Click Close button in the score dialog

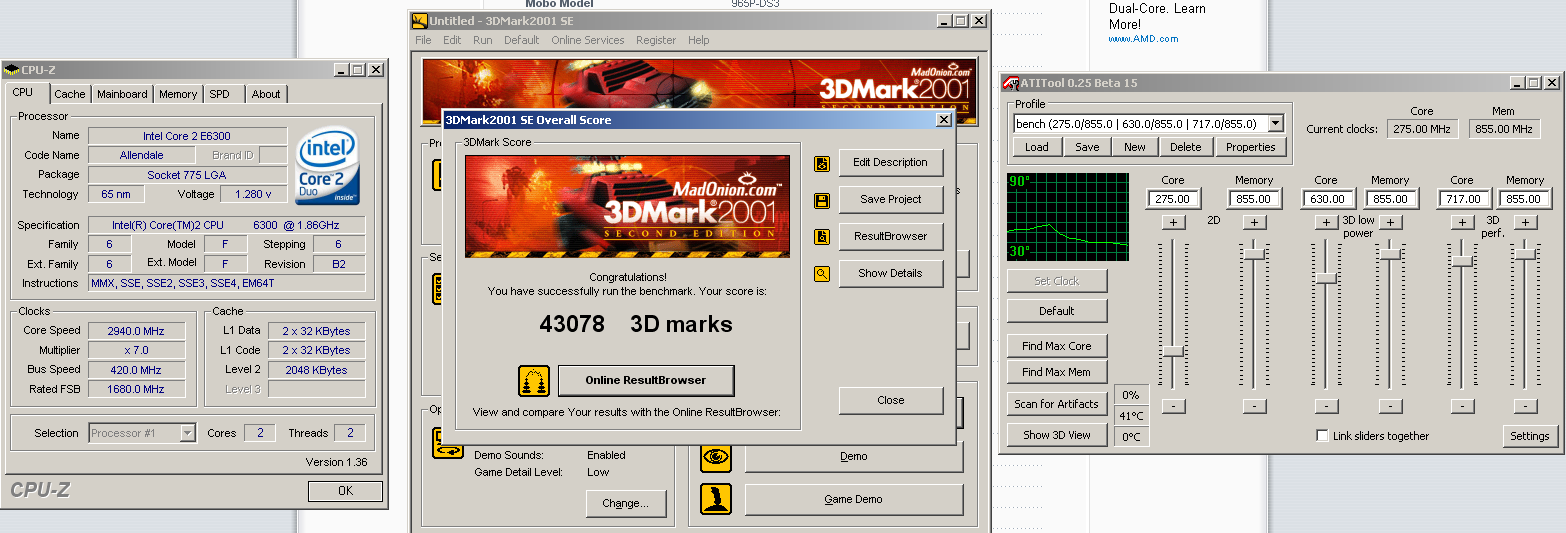coord(890,400)
